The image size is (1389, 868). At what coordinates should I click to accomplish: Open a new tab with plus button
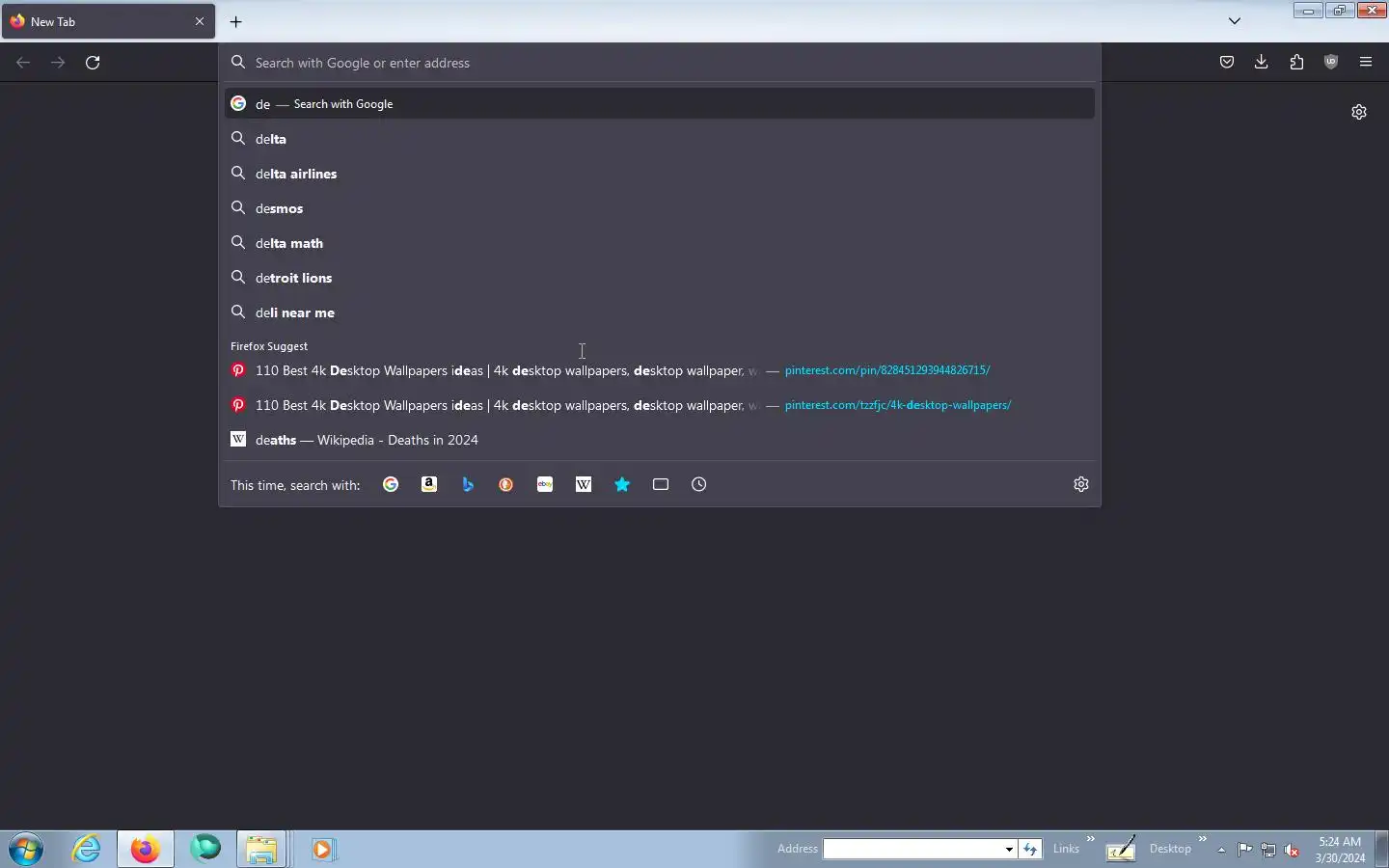[236, 21]
